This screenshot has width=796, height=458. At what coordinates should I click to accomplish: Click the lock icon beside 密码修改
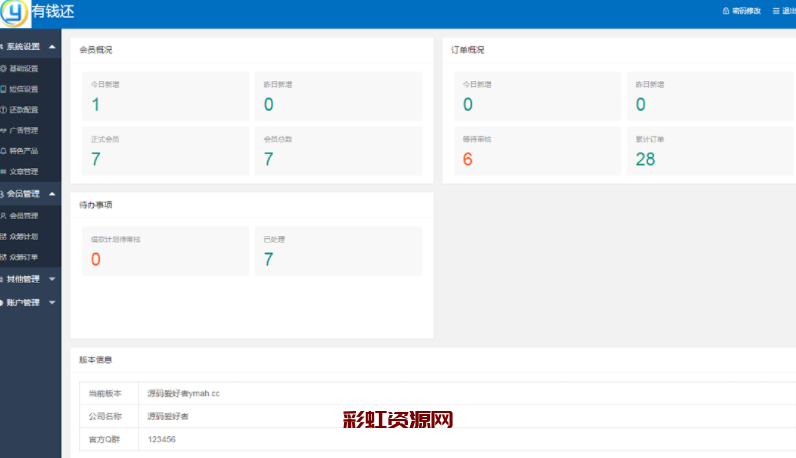click(x=726, y=11)
